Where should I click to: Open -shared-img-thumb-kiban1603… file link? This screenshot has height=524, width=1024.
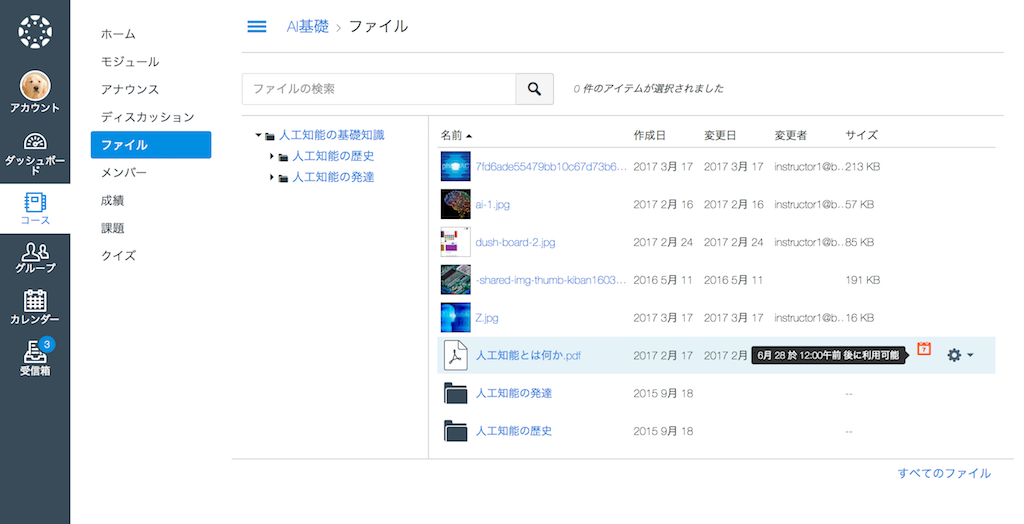[551, 280]
